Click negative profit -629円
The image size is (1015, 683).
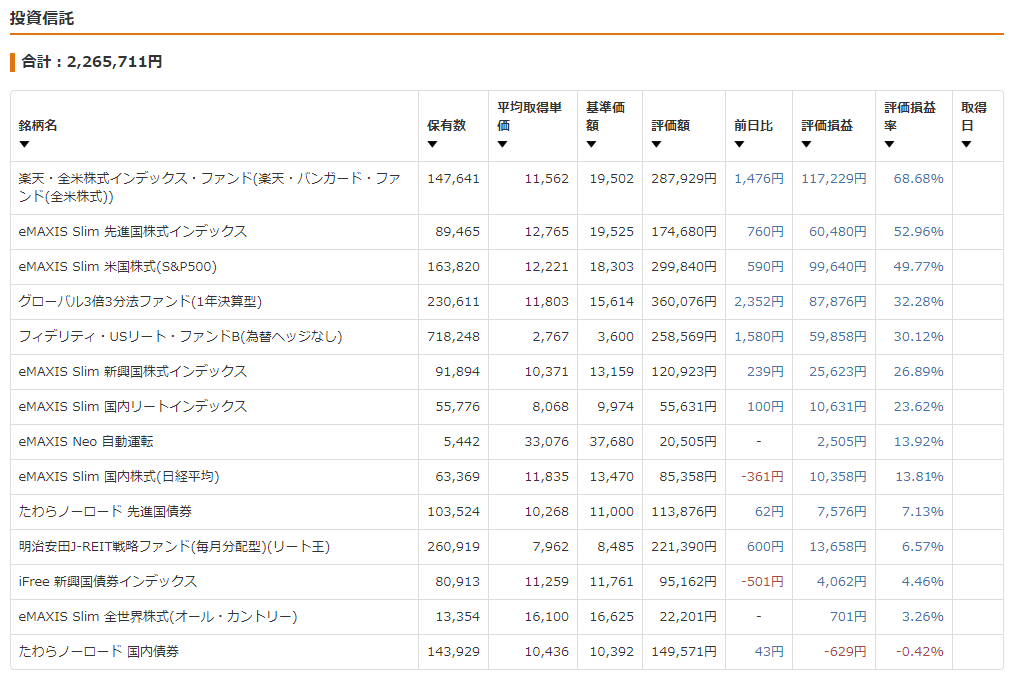tap(845, 651)
